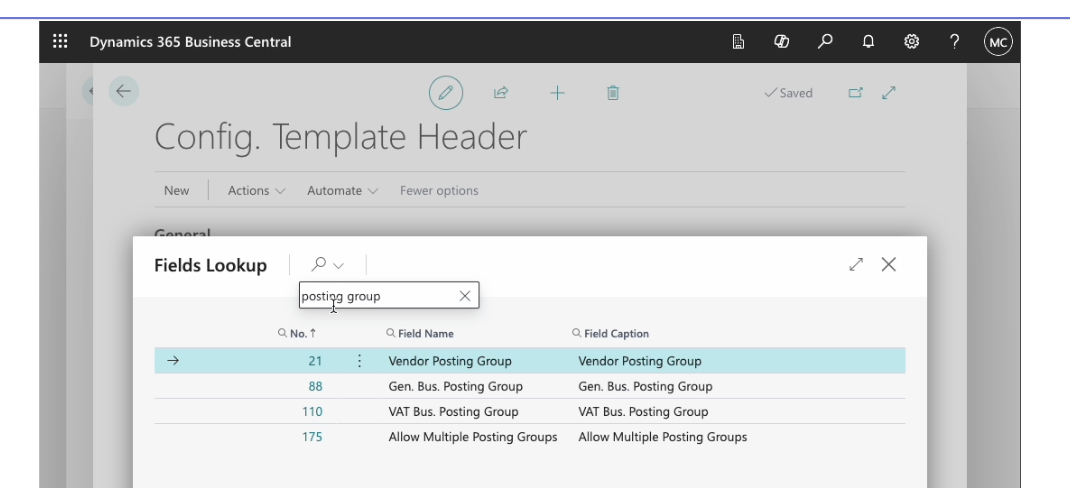Click the share icon on the page
Screen dimensions: 1070x488
click(x=501, y=93)
